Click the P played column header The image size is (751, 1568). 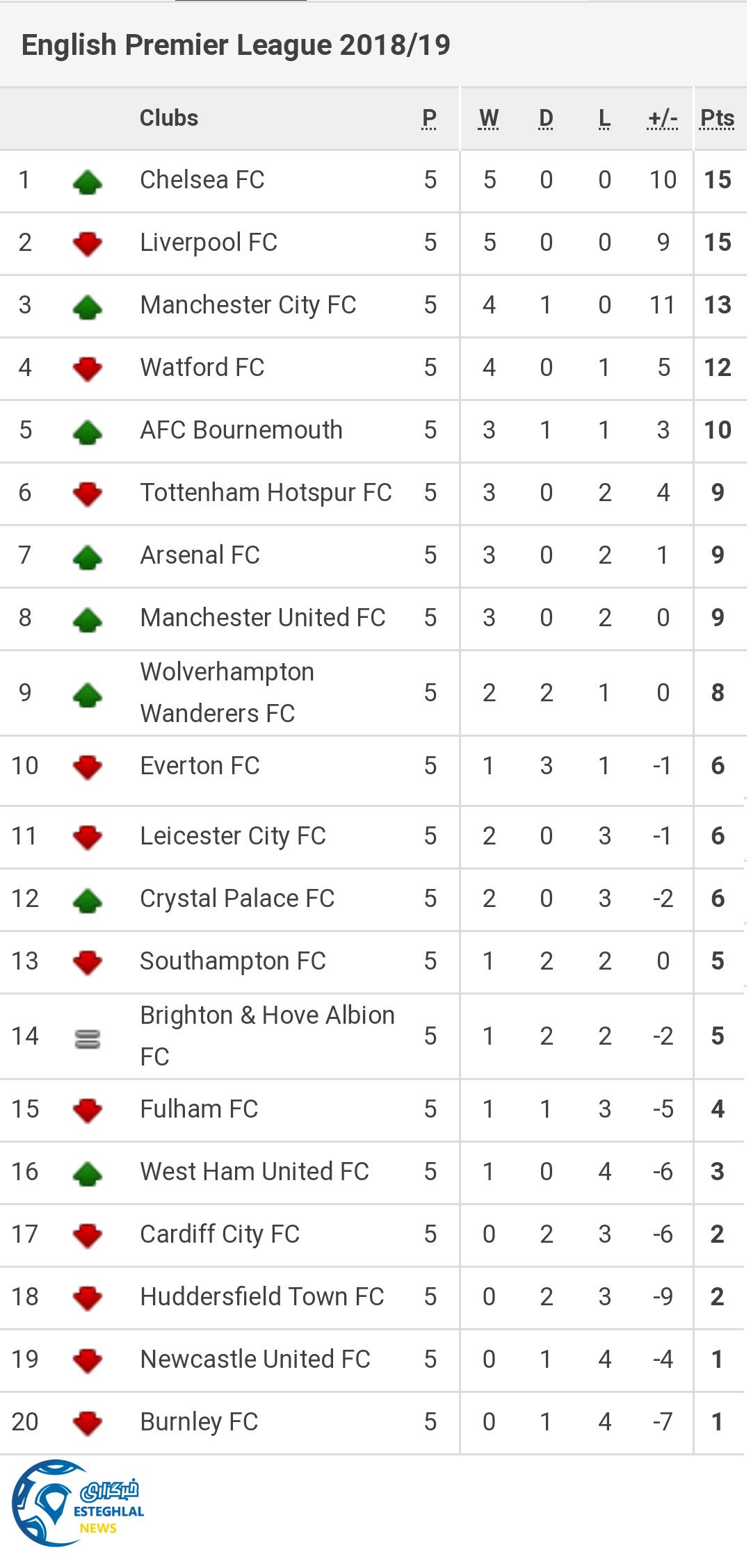pos(430,119)
